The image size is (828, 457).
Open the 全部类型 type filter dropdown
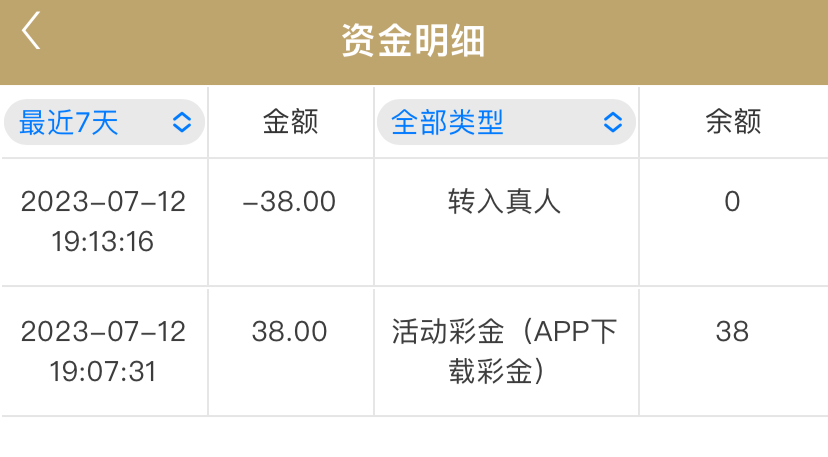pyautogui.click(x=506, y=123)
